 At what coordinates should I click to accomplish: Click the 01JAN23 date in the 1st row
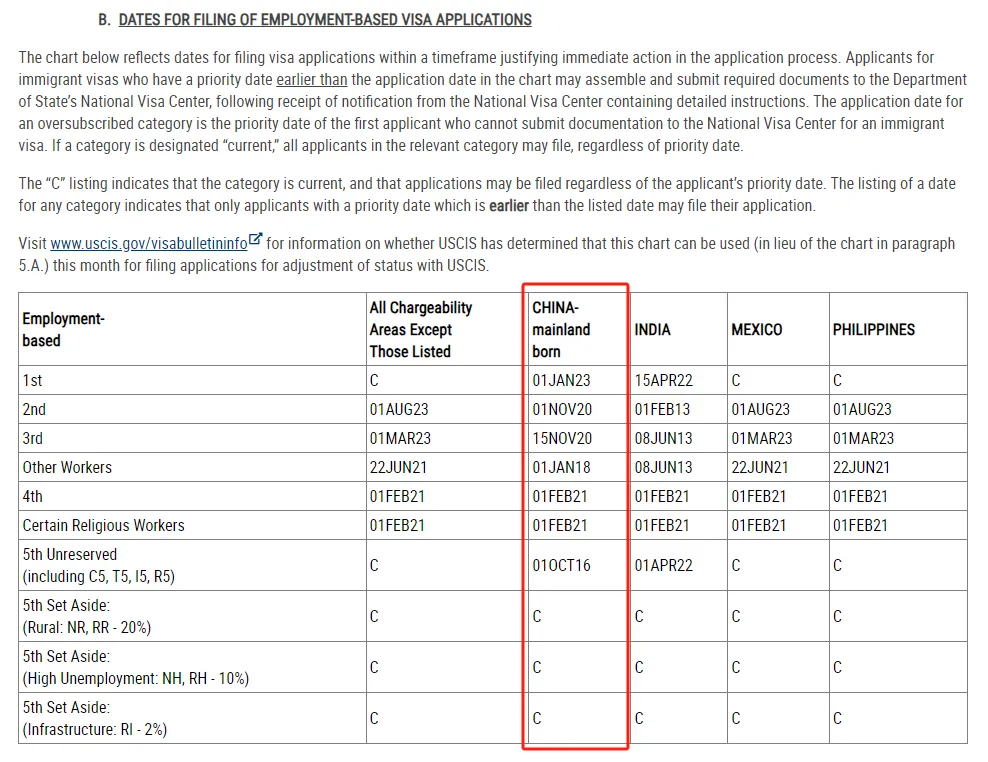[561, 380]
